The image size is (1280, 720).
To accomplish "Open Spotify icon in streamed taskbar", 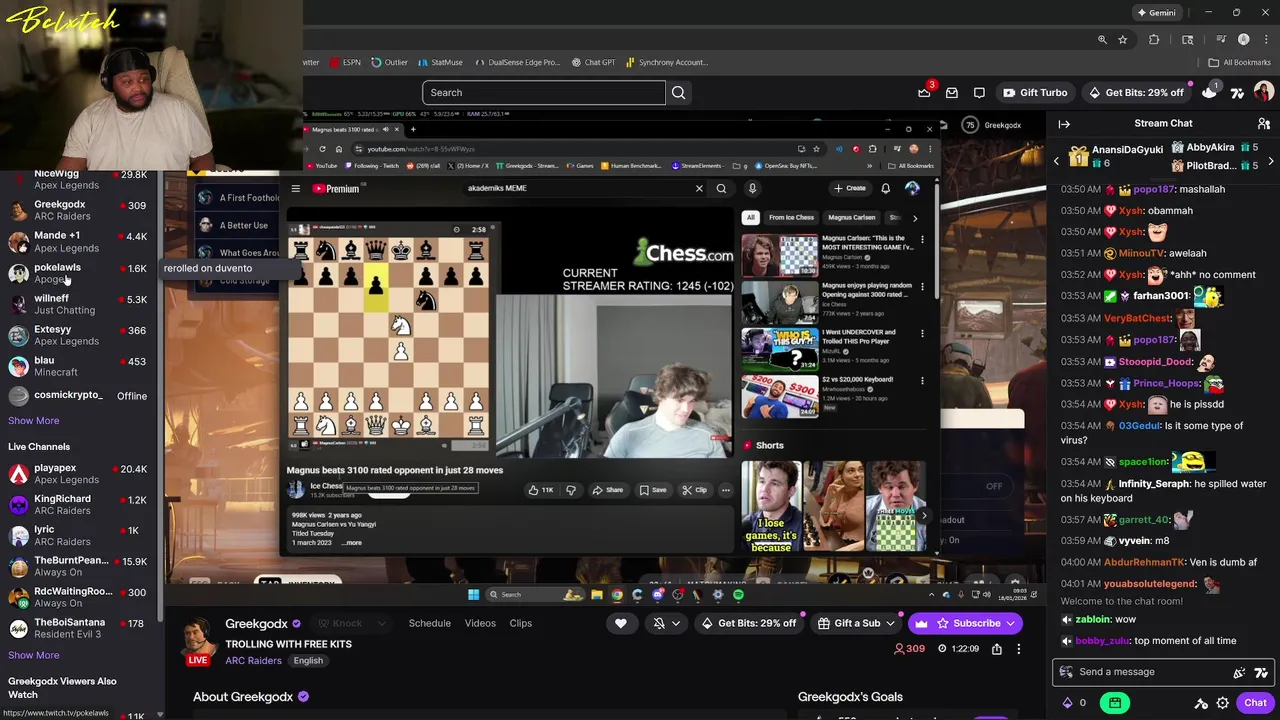I will pos(738,594).
